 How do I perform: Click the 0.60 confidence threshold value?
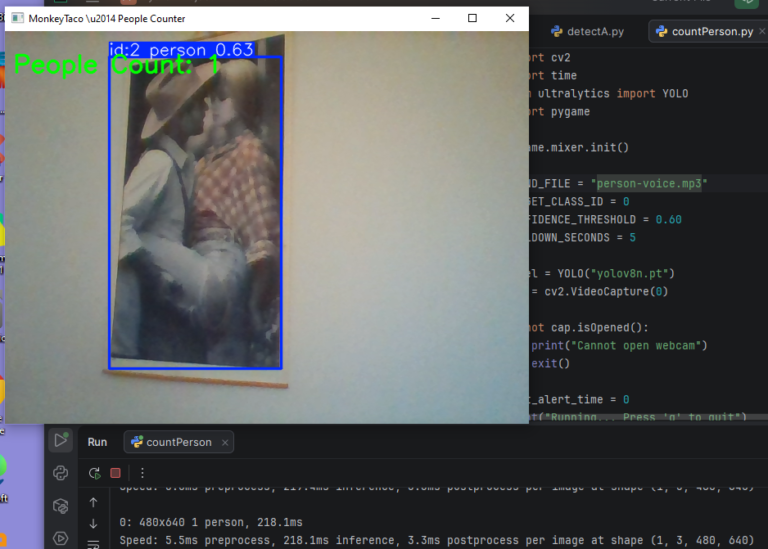(669, 219)
